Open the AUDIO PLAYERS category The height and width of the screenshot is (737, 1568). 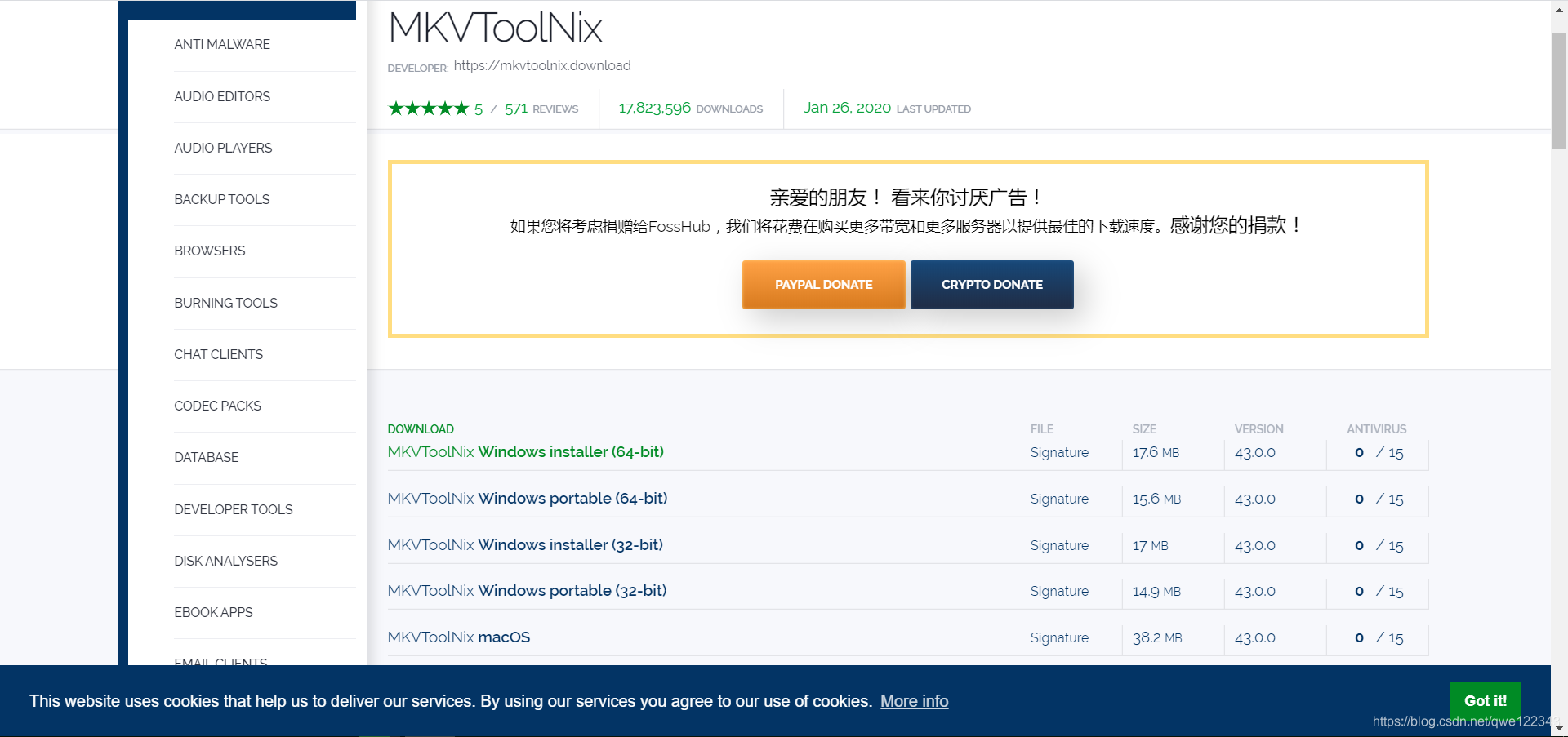click(223, 148)
